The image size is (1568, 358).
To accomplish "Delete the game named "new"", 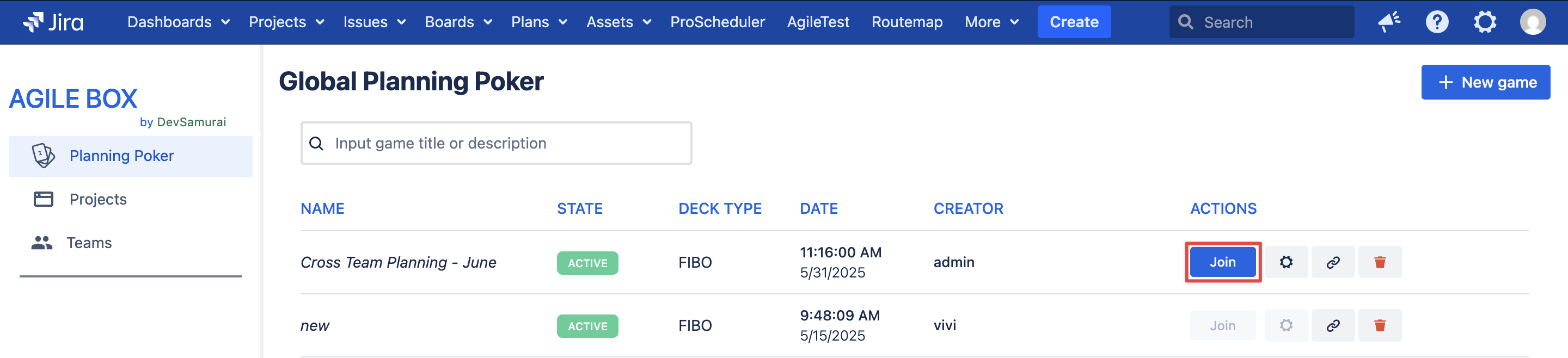I will [1379, 325].
